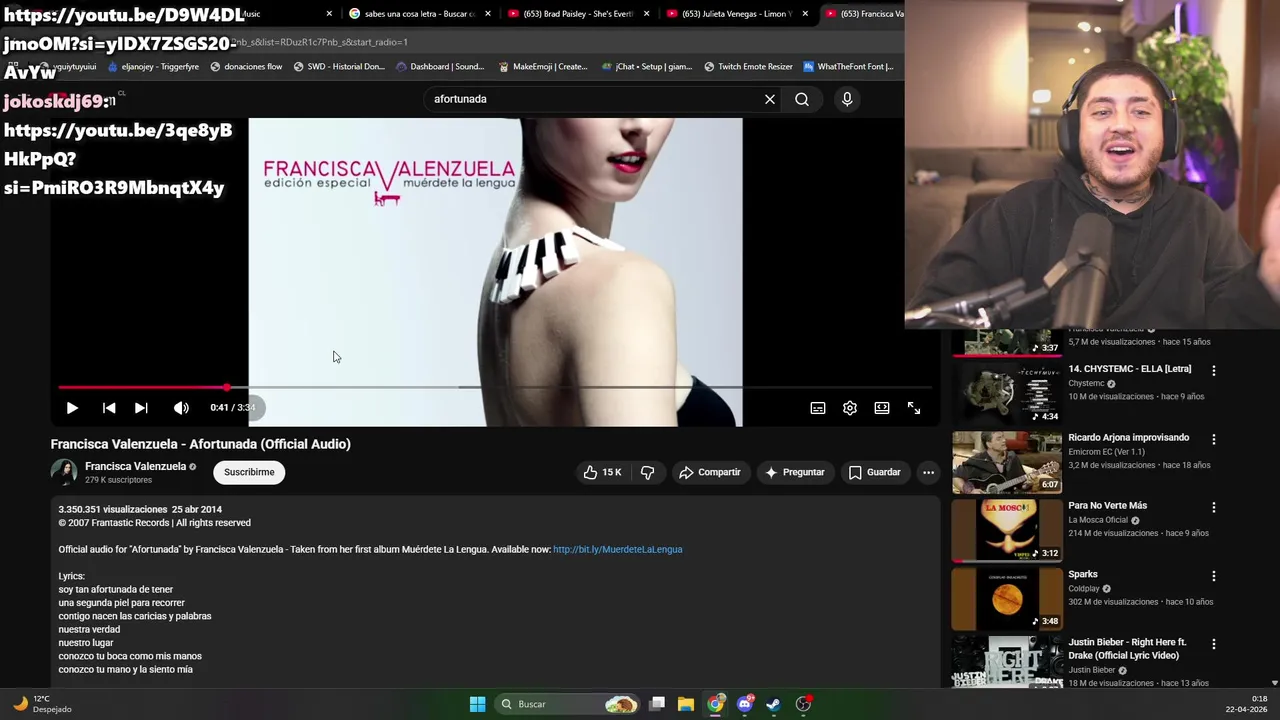Seek on the red video progress bar

tap(495, 387)
